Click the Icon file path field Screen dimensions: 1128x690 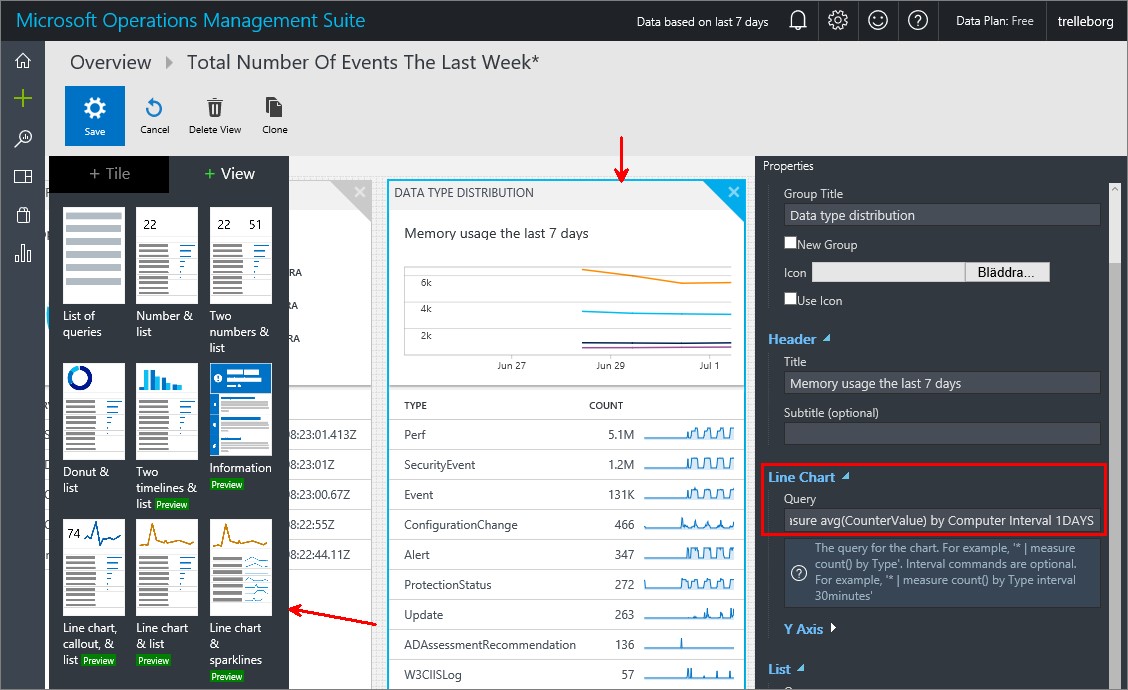tap(888, 272)
